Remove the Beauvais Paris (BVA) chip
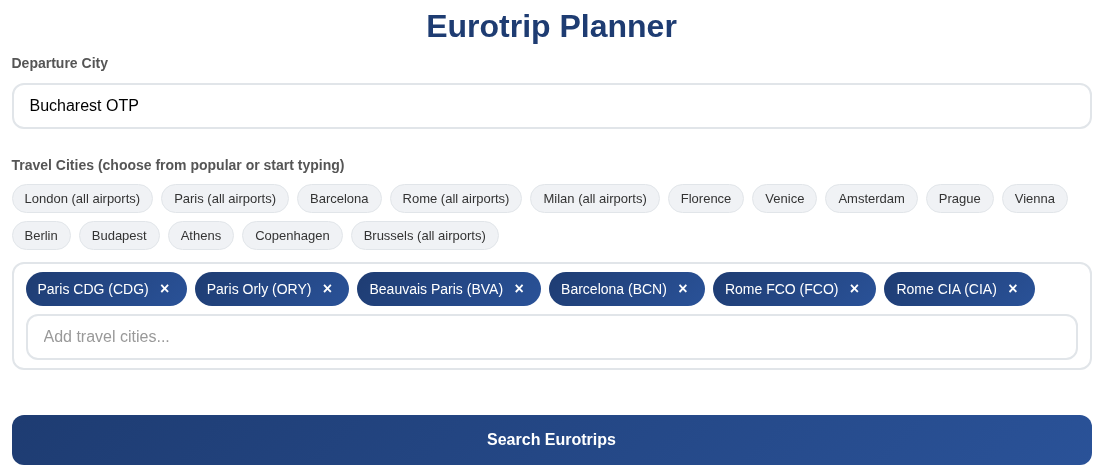1106x476 pixels. point(519,289)
